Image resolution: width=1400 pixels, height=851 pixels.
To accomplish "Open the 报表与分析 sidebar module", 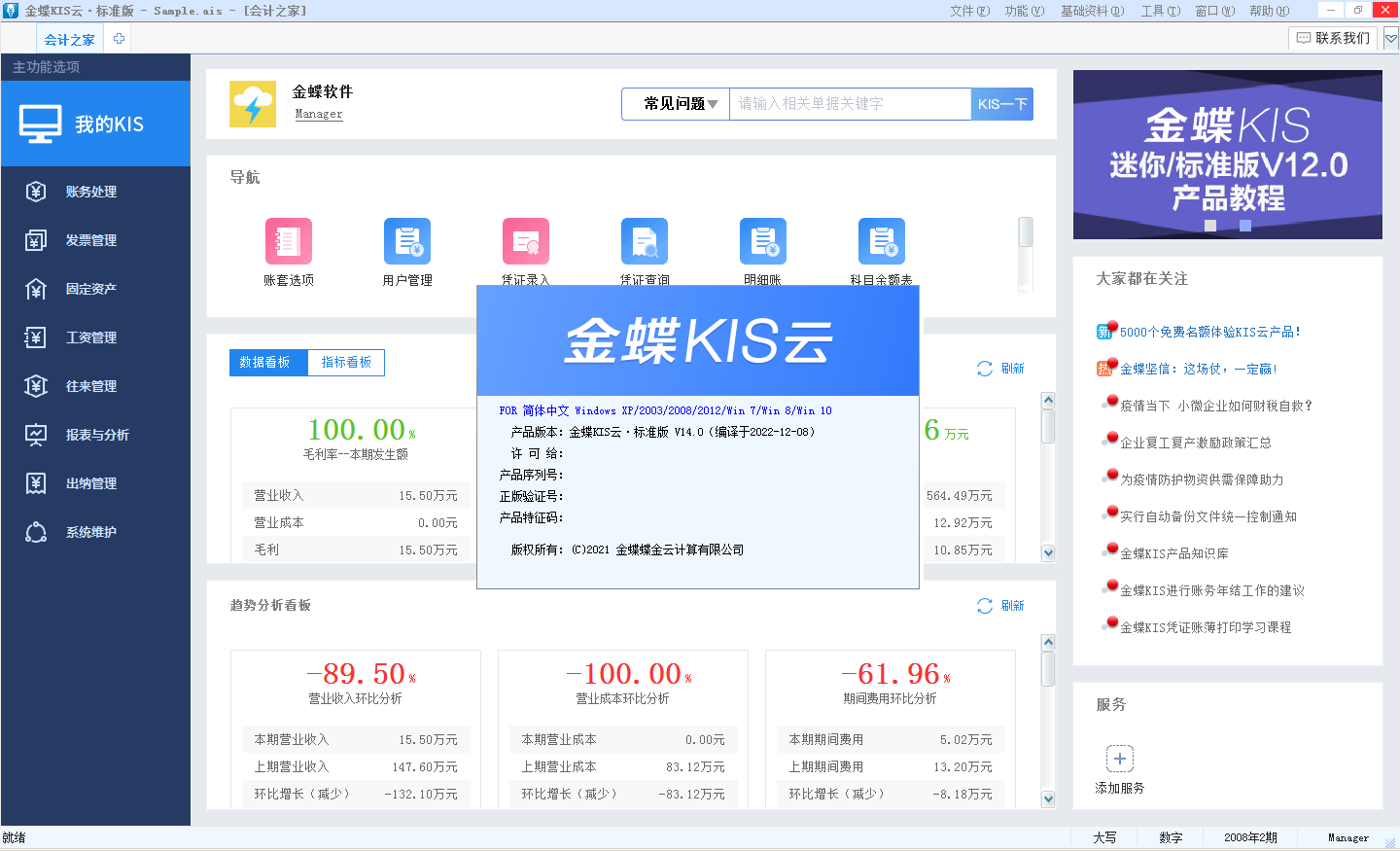I will [x=94, y=435].
